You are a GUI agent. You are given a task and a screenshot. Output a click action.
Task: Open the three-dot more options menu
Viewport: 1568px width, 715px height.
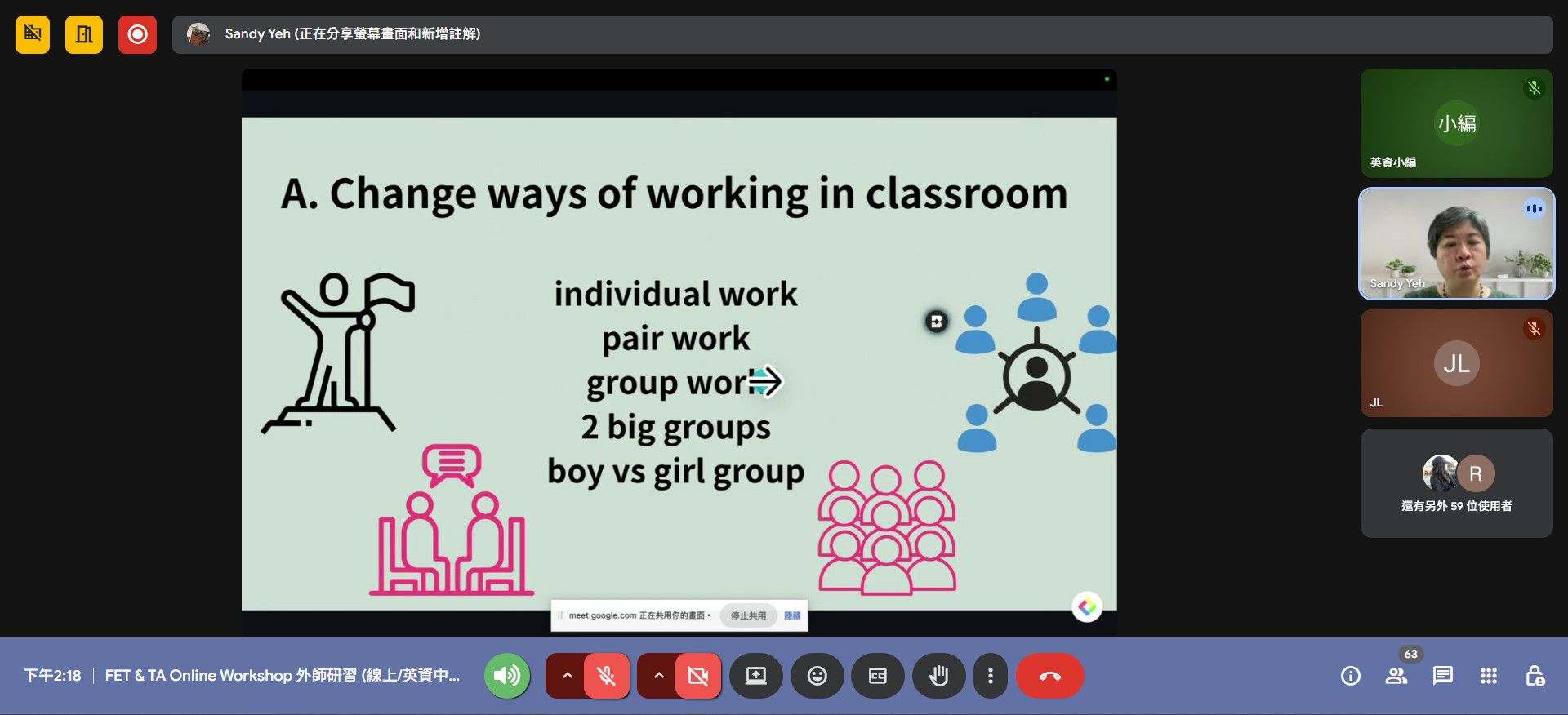pos(990,676)
